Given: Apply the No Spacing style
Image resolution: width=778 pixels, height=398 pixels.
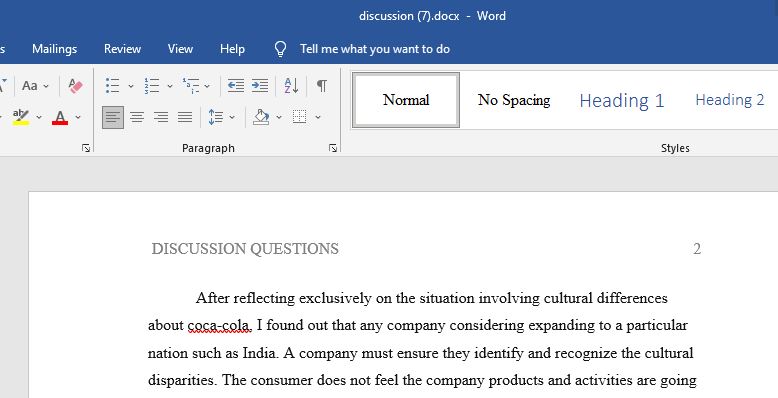Looking at the screenshot, I should 514,100.
